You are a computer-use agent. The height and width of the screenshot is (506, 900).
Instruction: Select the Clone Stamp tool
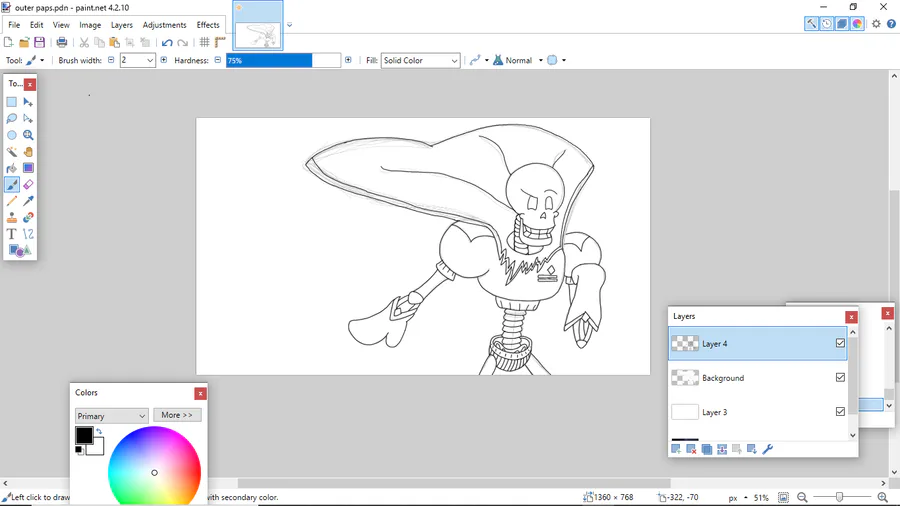12,217
